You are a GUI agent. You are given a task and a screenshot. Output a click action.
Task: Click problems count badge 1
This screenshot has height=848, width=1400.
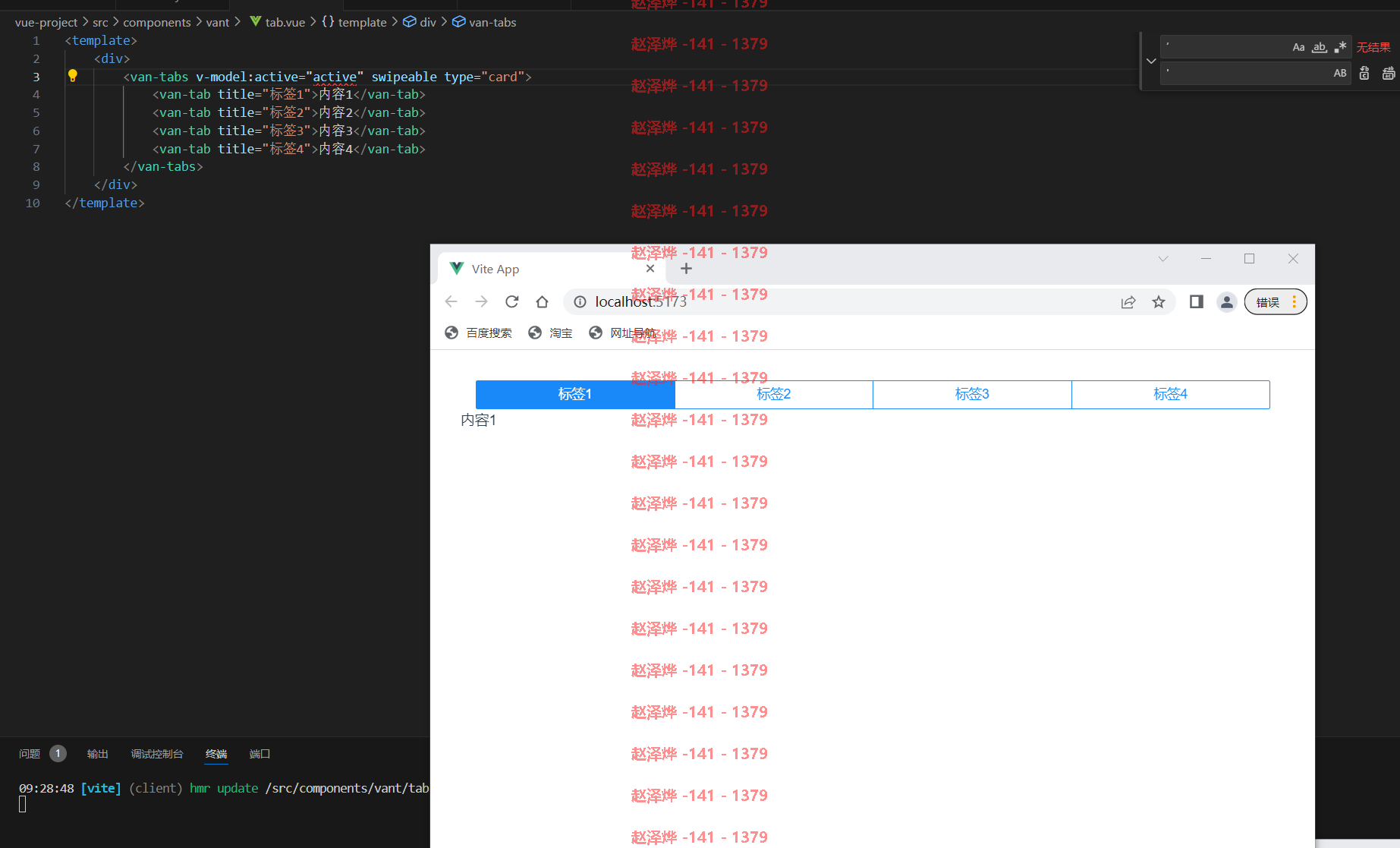pyautogui.click(x=58, y=753)
